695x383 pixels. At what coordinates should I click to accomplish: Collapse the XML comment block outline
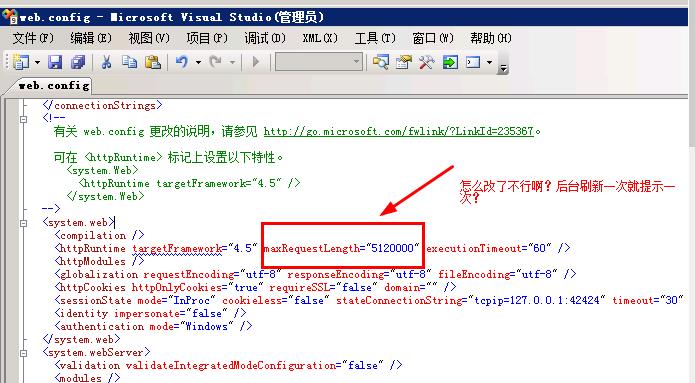tap(23, 119)
